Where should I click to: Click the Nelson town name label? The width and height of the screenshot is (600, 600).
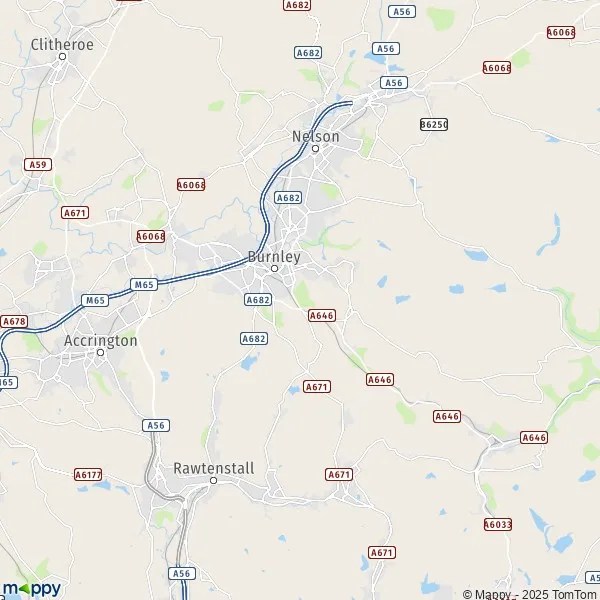point(316,137)
